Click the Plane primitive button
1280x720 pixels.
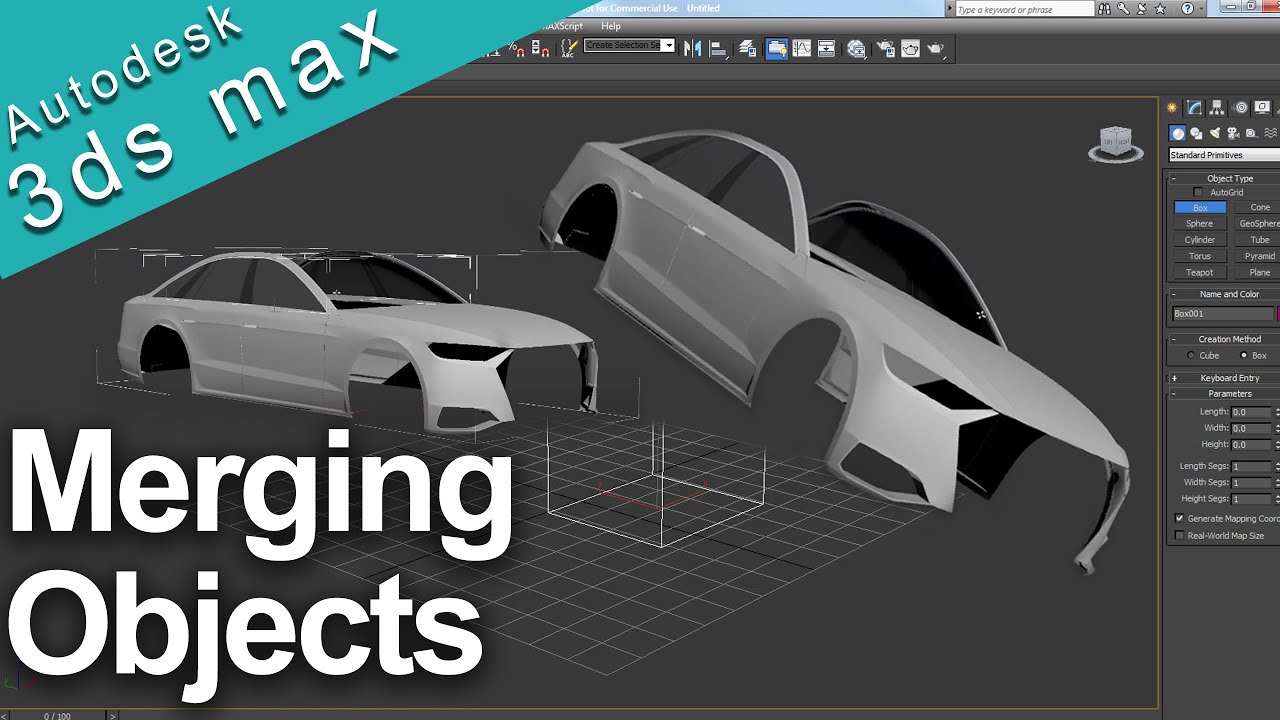click(x=1259, y=272)
